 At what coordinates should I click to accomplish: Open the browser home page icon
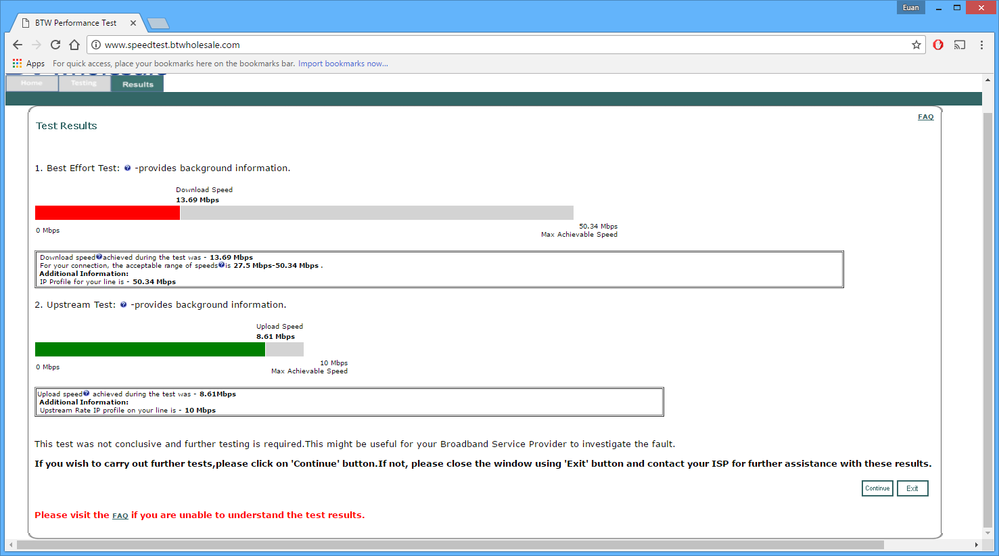pos(75,45)
